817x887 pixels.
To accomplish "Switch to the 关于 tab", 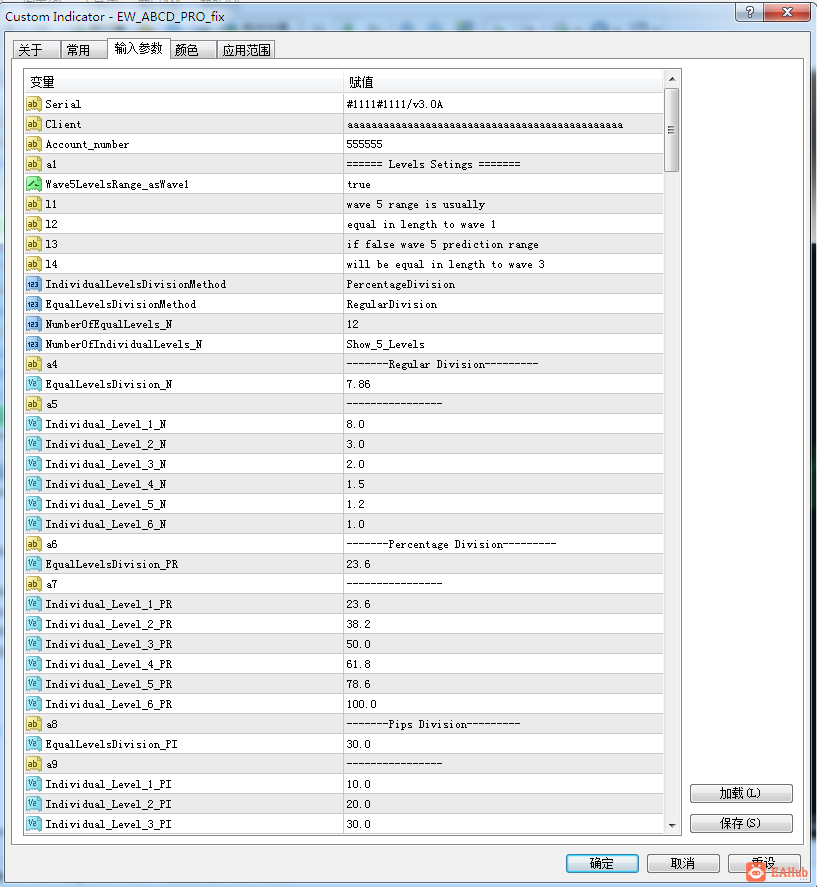I will pyautogui.click(x=36, y=50).
